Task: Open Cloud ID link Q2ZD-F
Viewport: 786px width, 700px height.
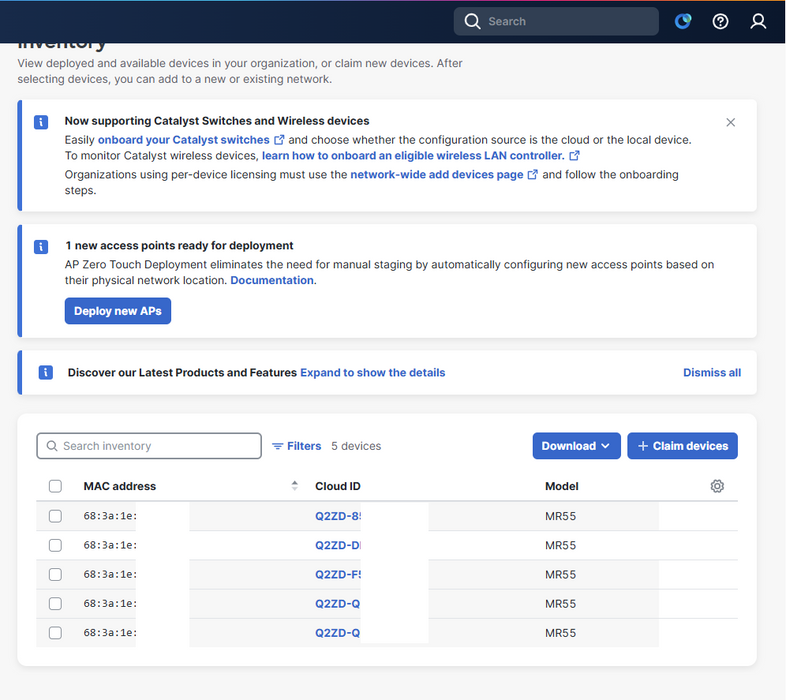Action: click(337, 574)
